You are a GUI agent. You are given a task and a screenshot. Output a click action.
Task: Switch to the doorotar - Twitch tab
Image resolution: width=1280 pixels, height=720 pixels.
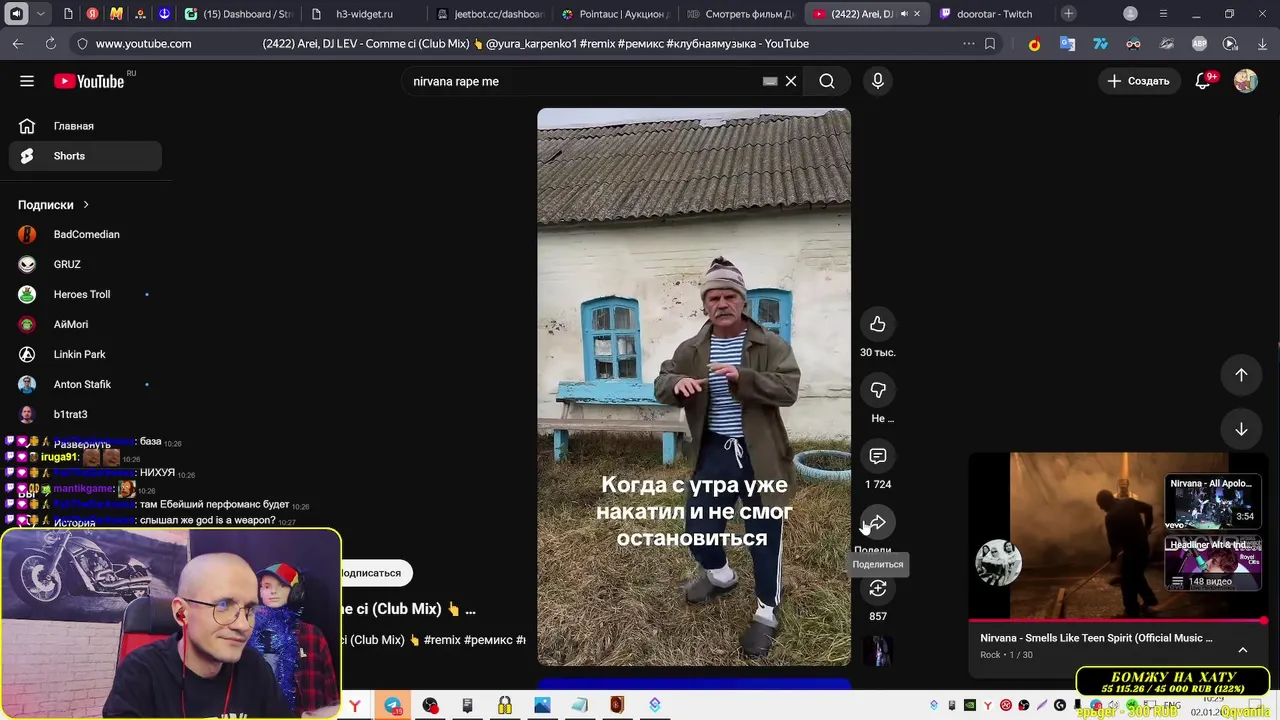pyautogui.click(x=993, y=14)
